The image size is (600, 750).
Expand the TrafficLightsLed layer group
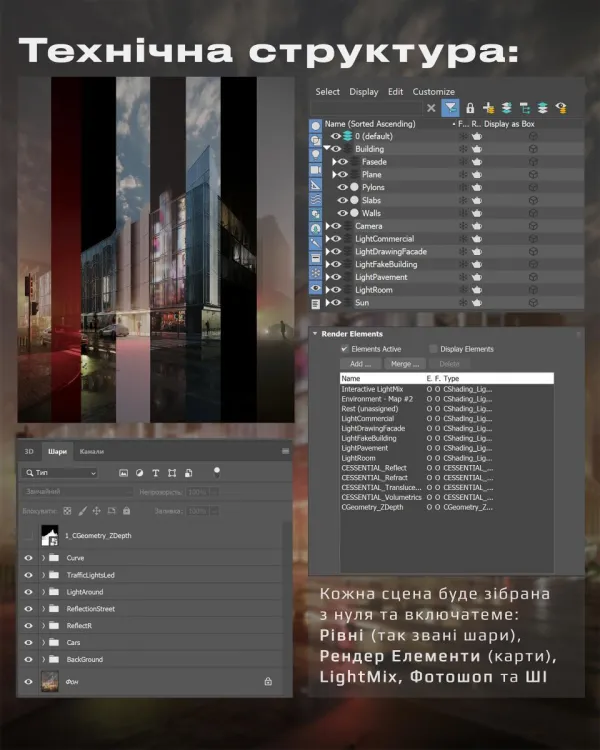point(43,575)
